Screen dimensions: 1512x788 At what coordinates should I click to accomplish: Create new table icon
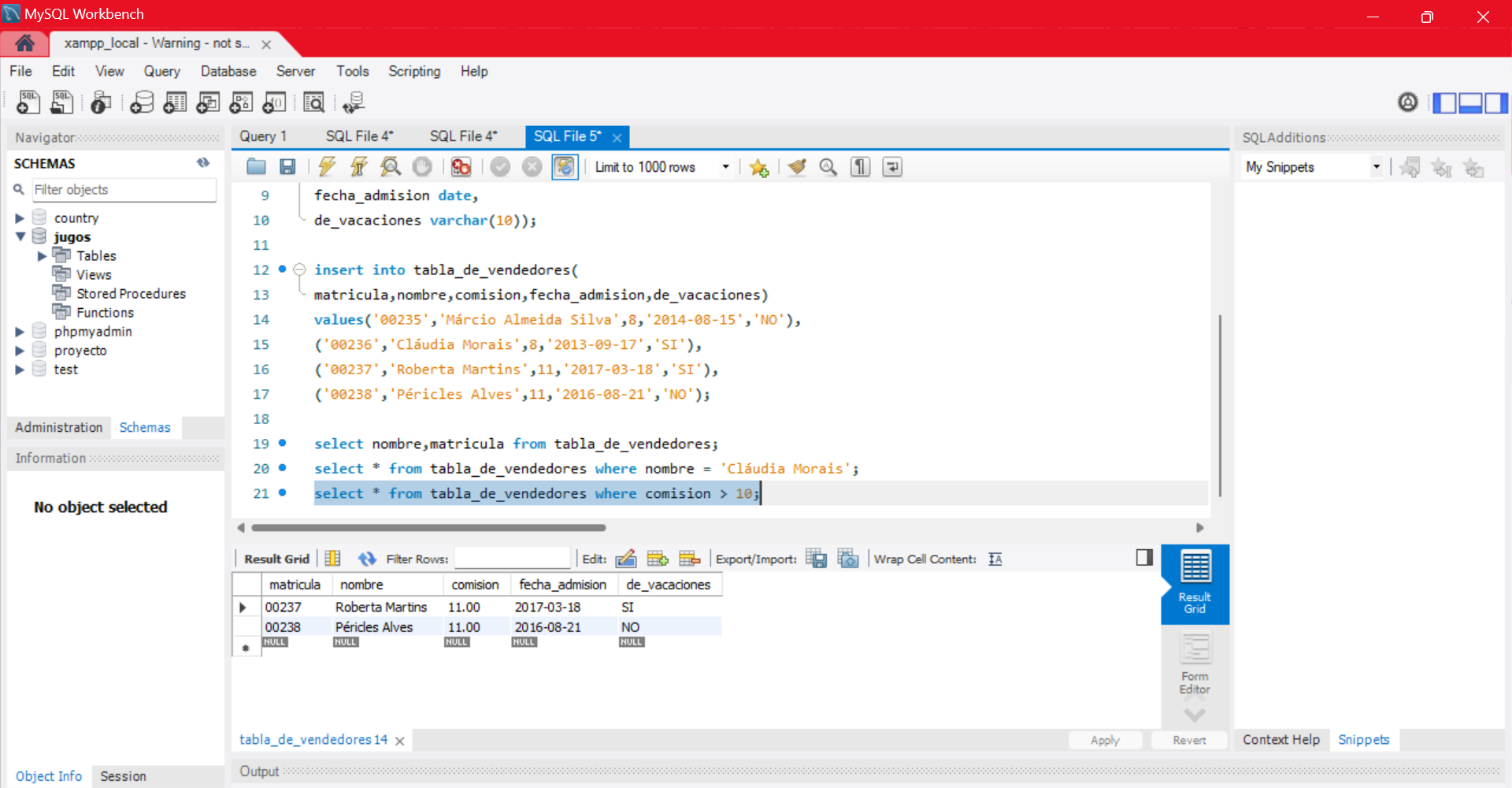tap(175, 102)
